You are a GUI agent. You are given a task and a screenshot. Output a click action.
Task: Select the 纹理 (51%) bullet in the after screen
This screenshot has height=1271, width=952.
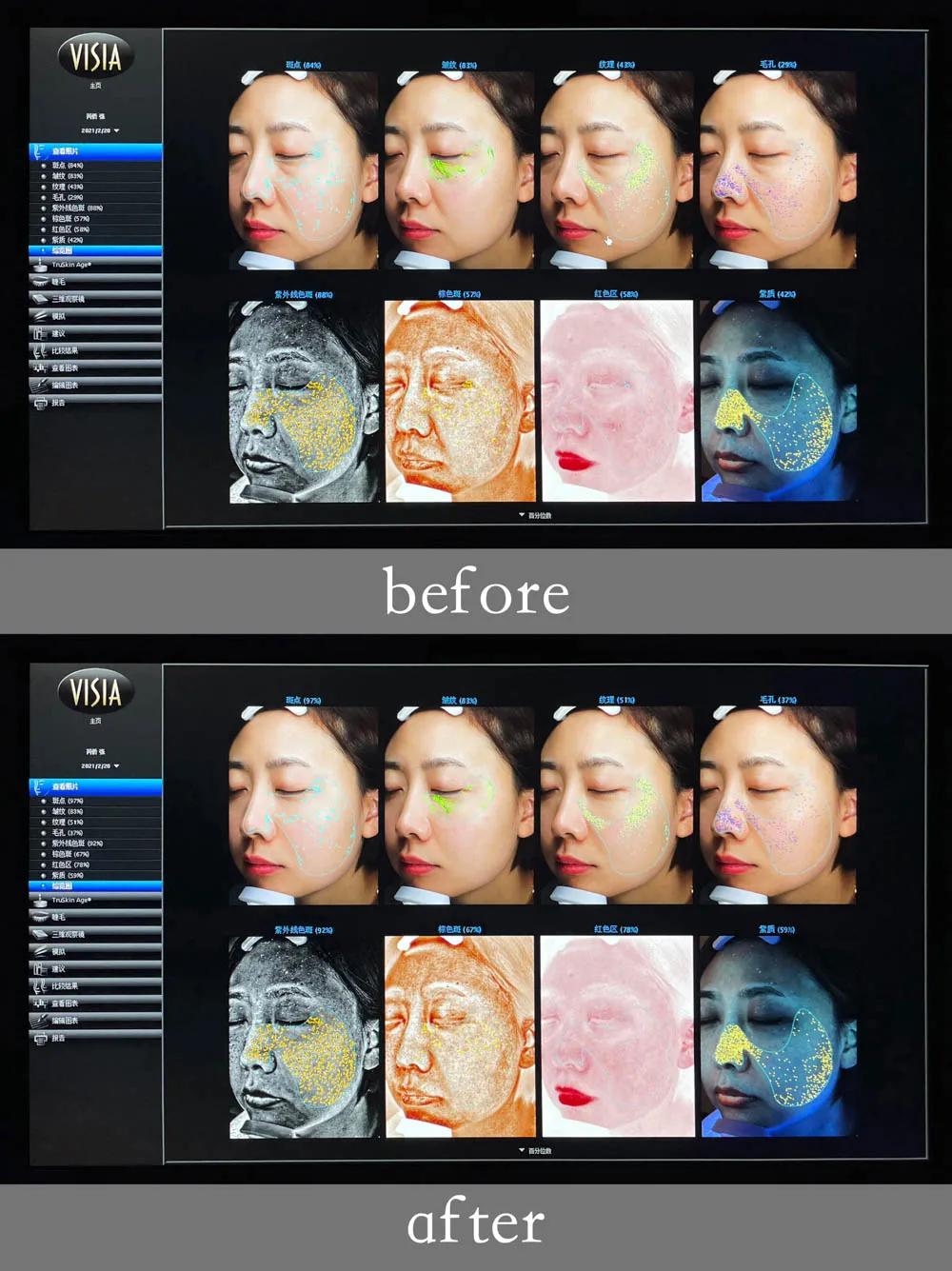click(x=44, y=822)
